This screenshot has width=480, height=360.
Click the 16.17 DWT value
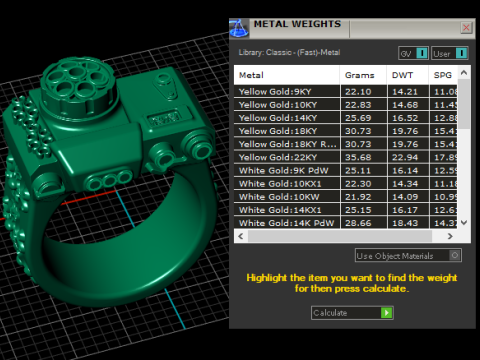coord(405,210)
